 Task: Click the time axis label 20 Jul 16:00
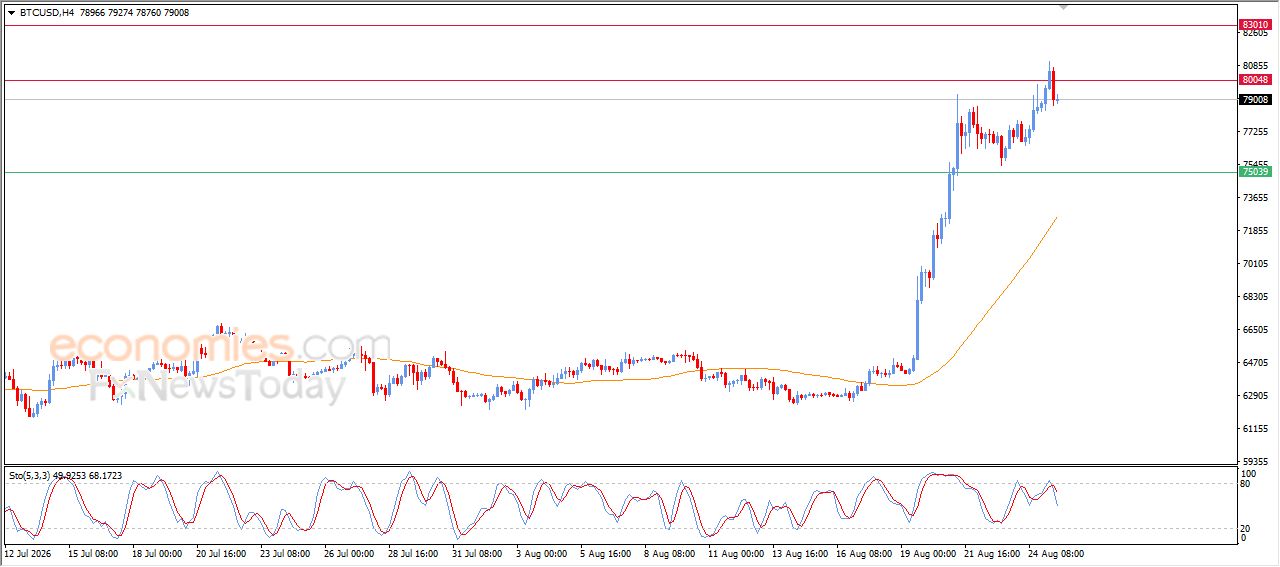coord(222,553)
